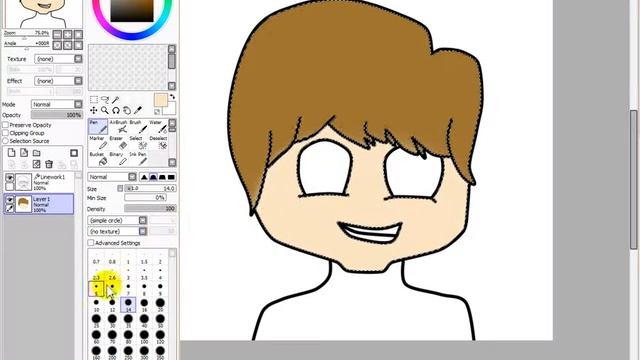Open the Effect dropdown
Image resolution: width=640 pixels, height=360 pixels.
tap(59, 81)
